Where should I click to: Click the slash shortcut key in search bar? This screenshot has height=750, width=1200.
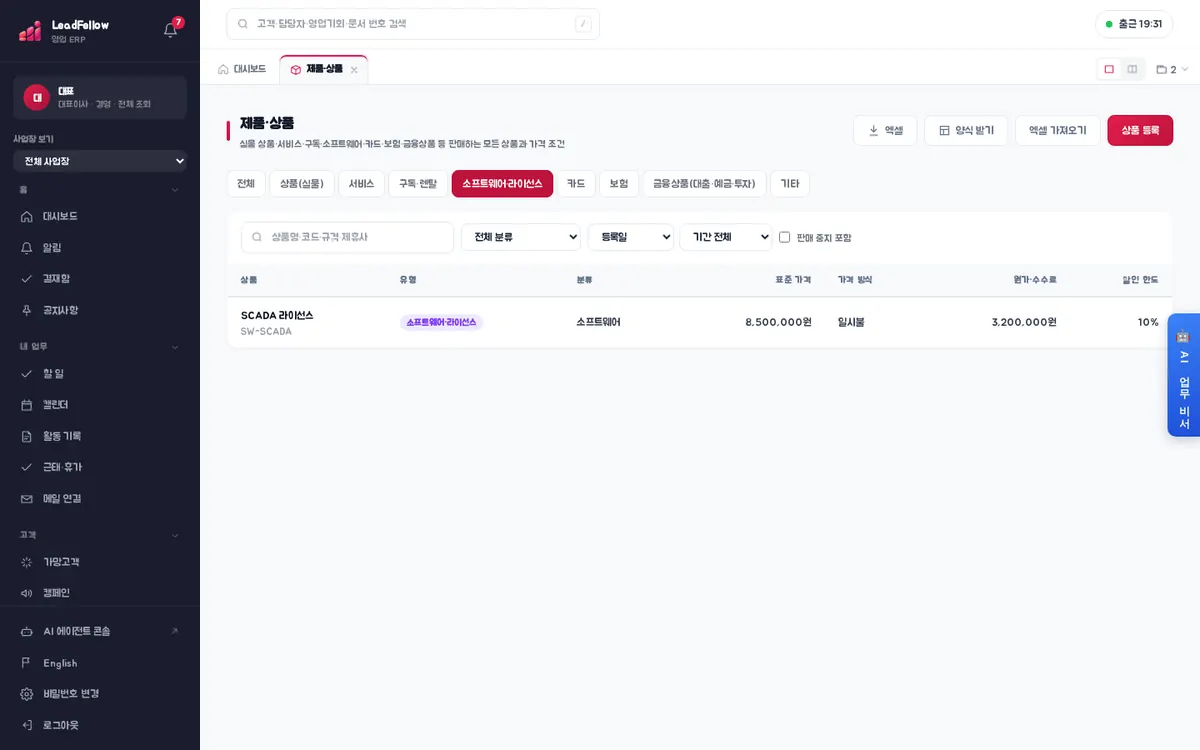tap(583, 24)
